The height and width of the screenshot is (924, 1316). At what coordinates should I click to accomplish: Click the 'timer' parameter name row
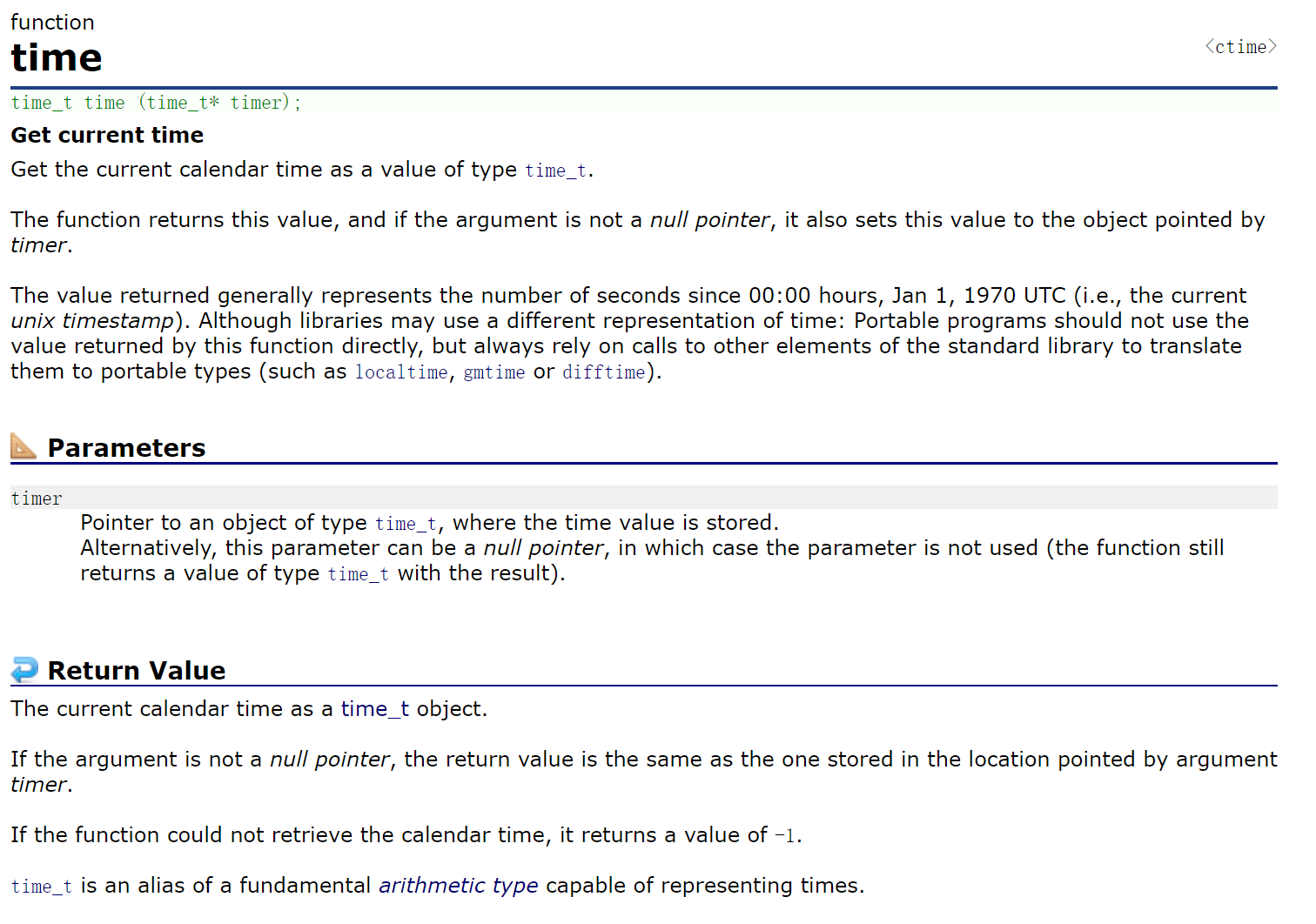point(37,499)
